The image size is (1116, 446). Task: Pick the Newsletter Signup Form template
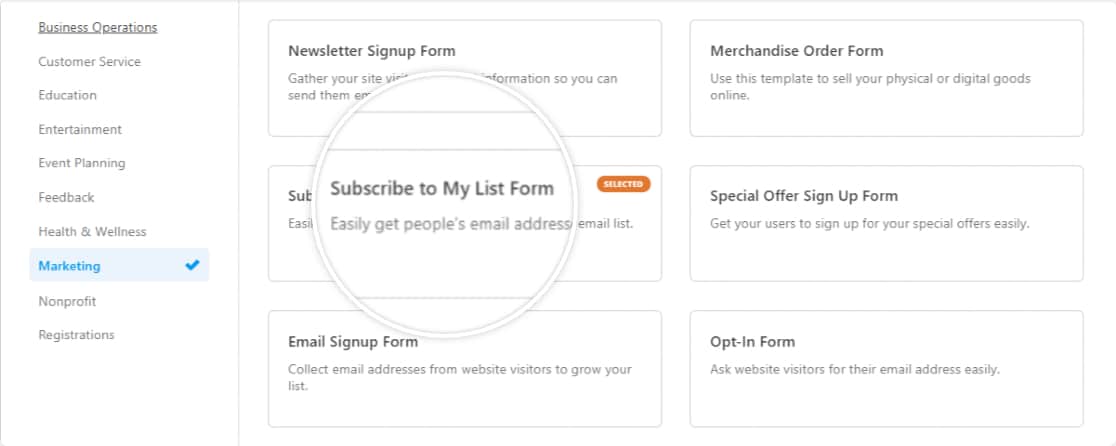point(371,51)
